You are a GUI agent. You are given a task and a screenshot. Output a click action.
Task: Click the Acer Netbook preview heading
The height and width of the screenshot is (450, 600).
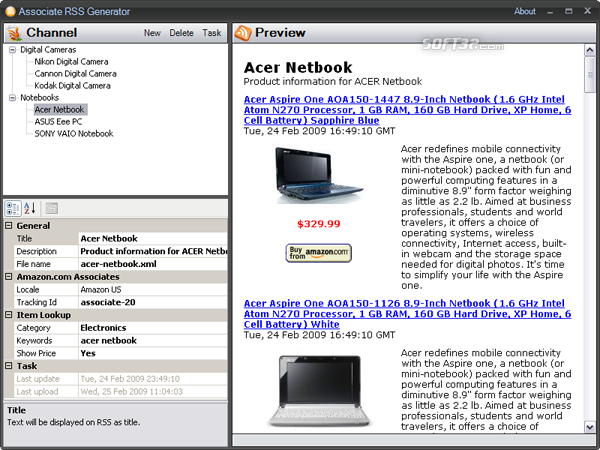[x=298, y=68]
